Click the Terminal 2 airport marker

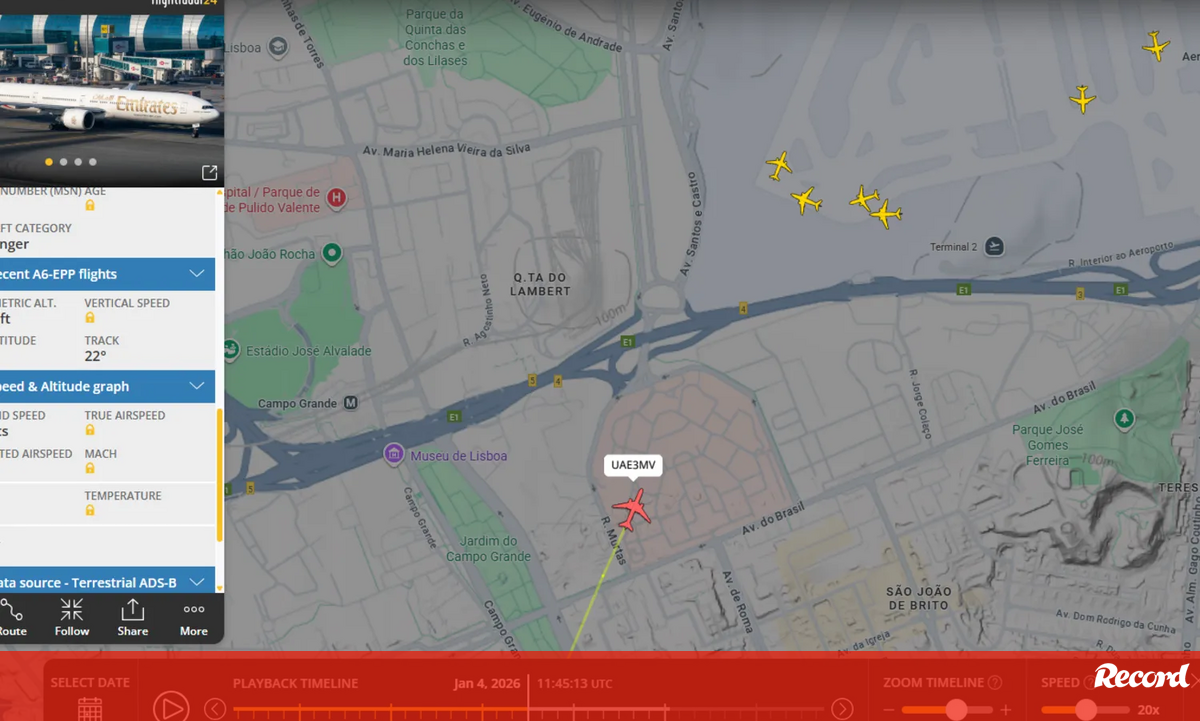tap(994, 247)
